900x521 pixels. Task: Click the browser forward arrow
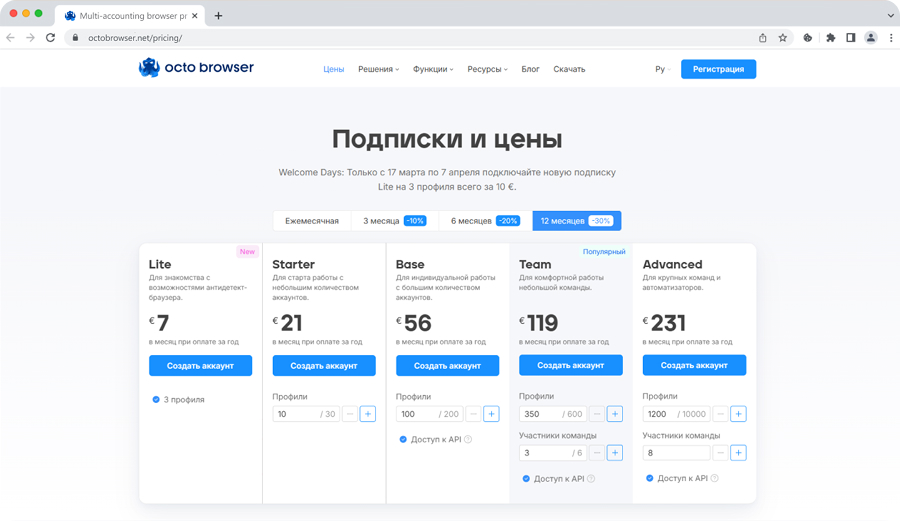coord(30,38)
